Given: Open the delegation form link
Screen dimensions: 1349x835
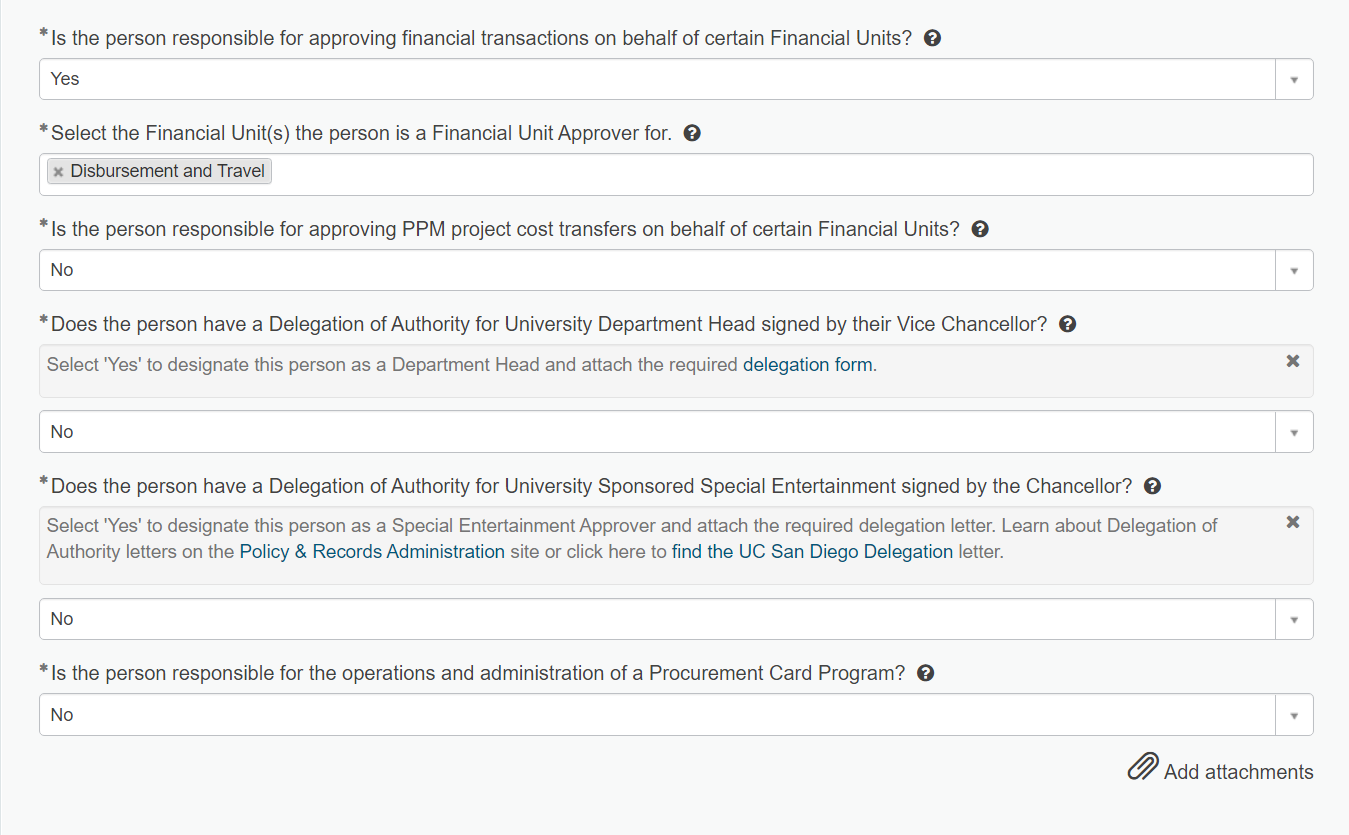Looking at the screenshot, I should click(x=808, y=365).
